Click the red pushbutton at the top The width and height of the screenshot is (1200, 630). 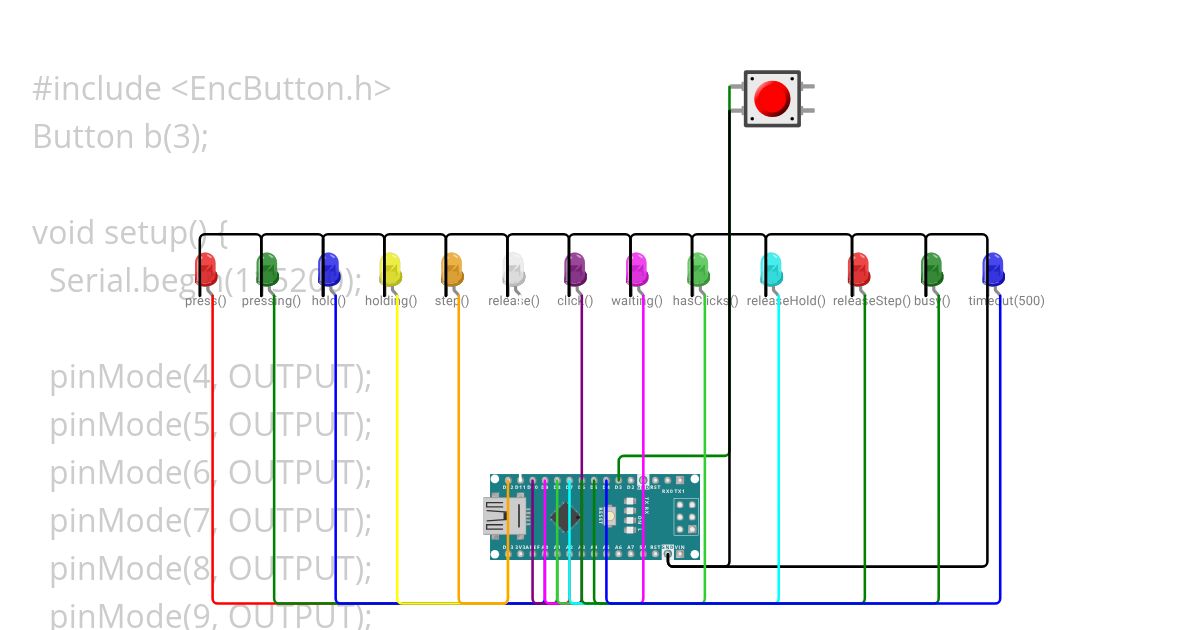[x=772, y=98]
